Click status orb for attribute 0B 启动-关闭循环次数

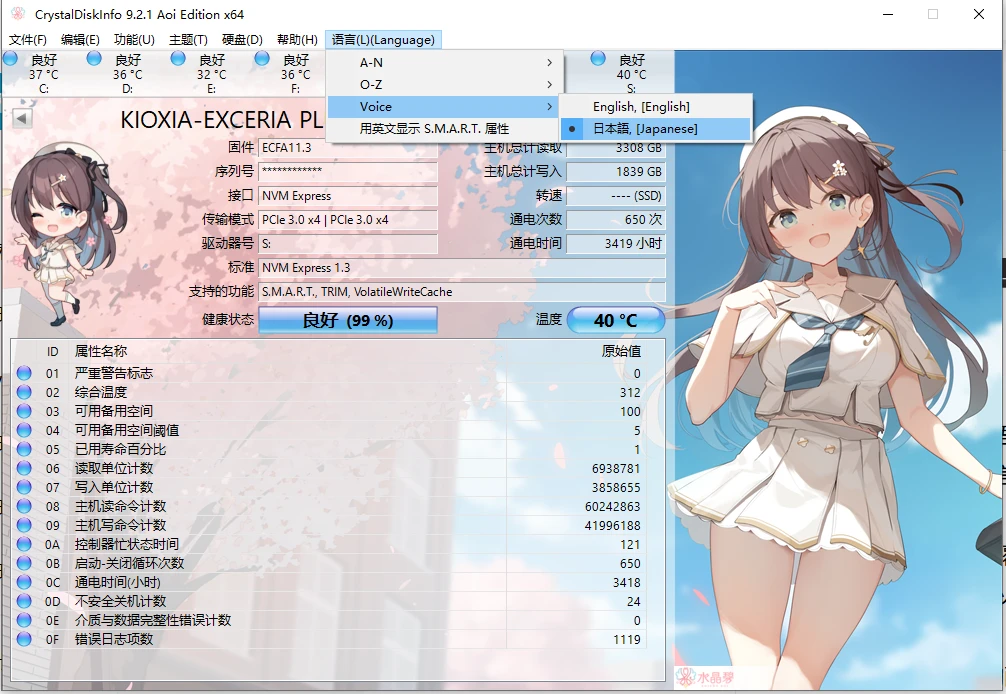click(x=24, y=563)
